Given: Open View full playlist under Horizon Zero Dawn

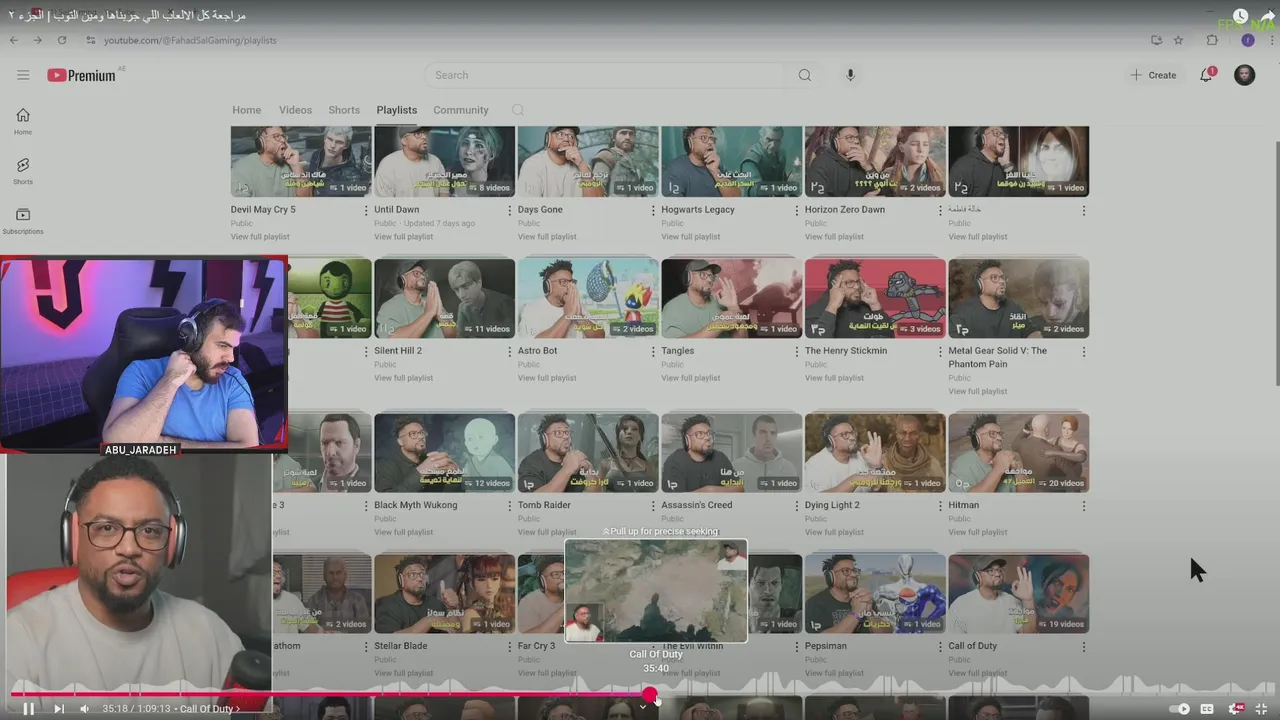Looking at the screenshot, I should click(834, 237).
